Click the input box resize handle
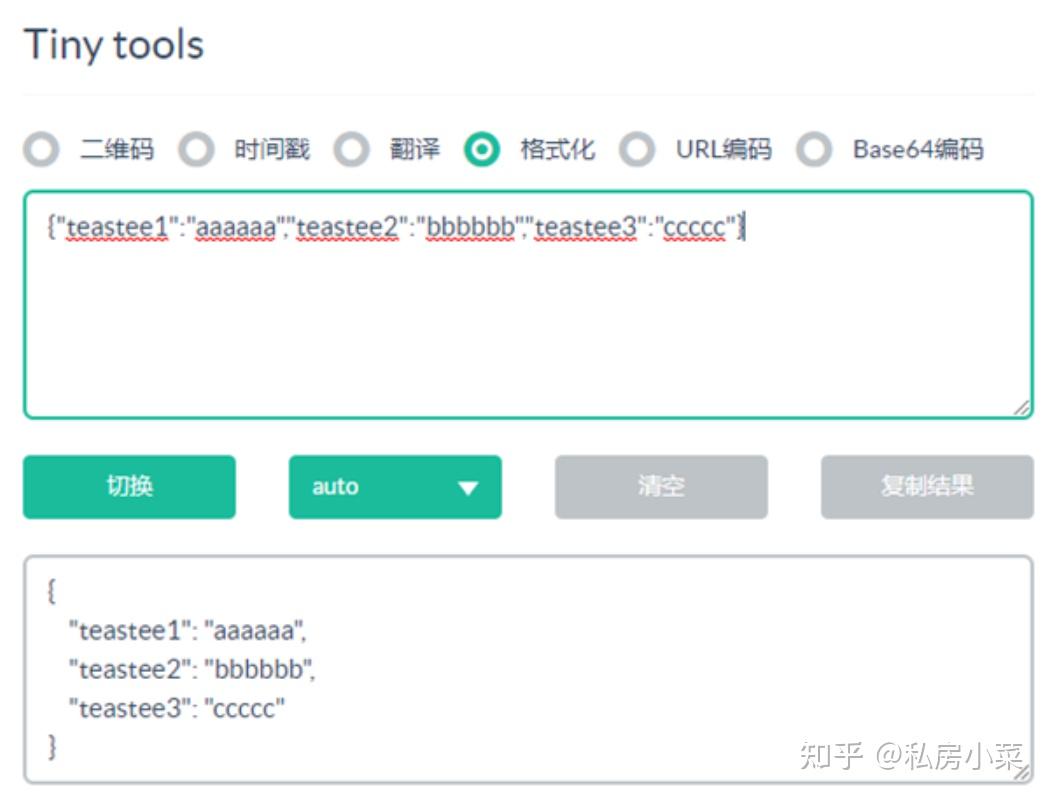This screenshot has width=1050, height=799. tap(1020, 407)
